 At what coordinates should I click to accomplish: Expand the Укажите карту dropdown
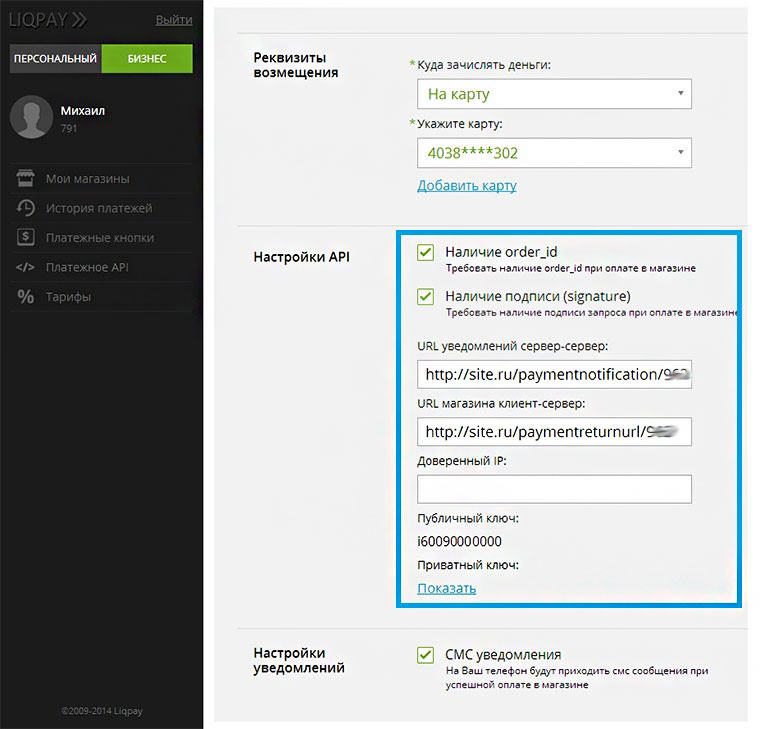(x=554, y=153)
